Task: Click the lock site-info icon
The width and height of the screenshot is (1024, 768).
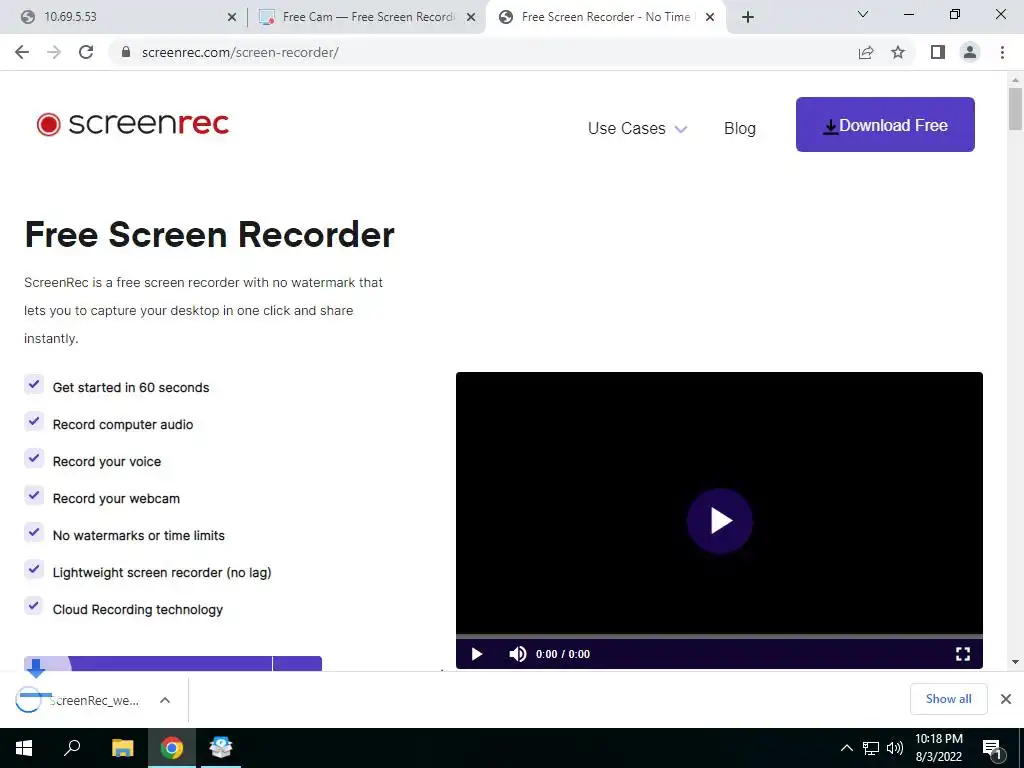Action: pos(126,52)
